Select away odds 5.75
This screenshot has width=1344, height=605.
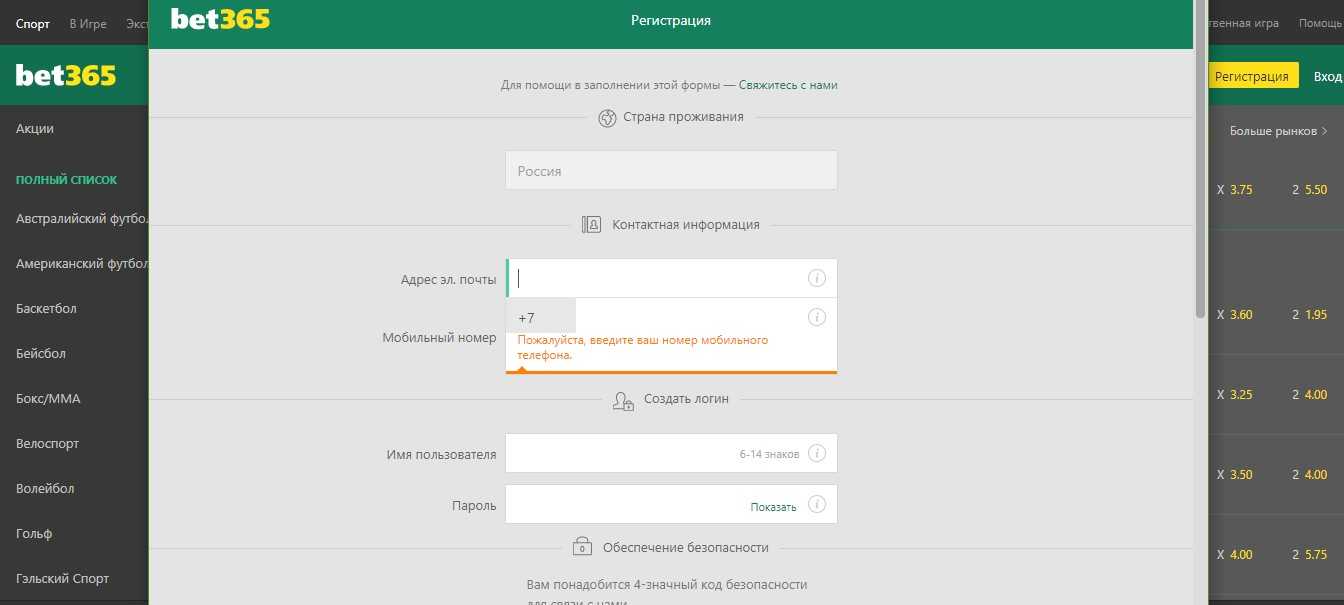1316,554
